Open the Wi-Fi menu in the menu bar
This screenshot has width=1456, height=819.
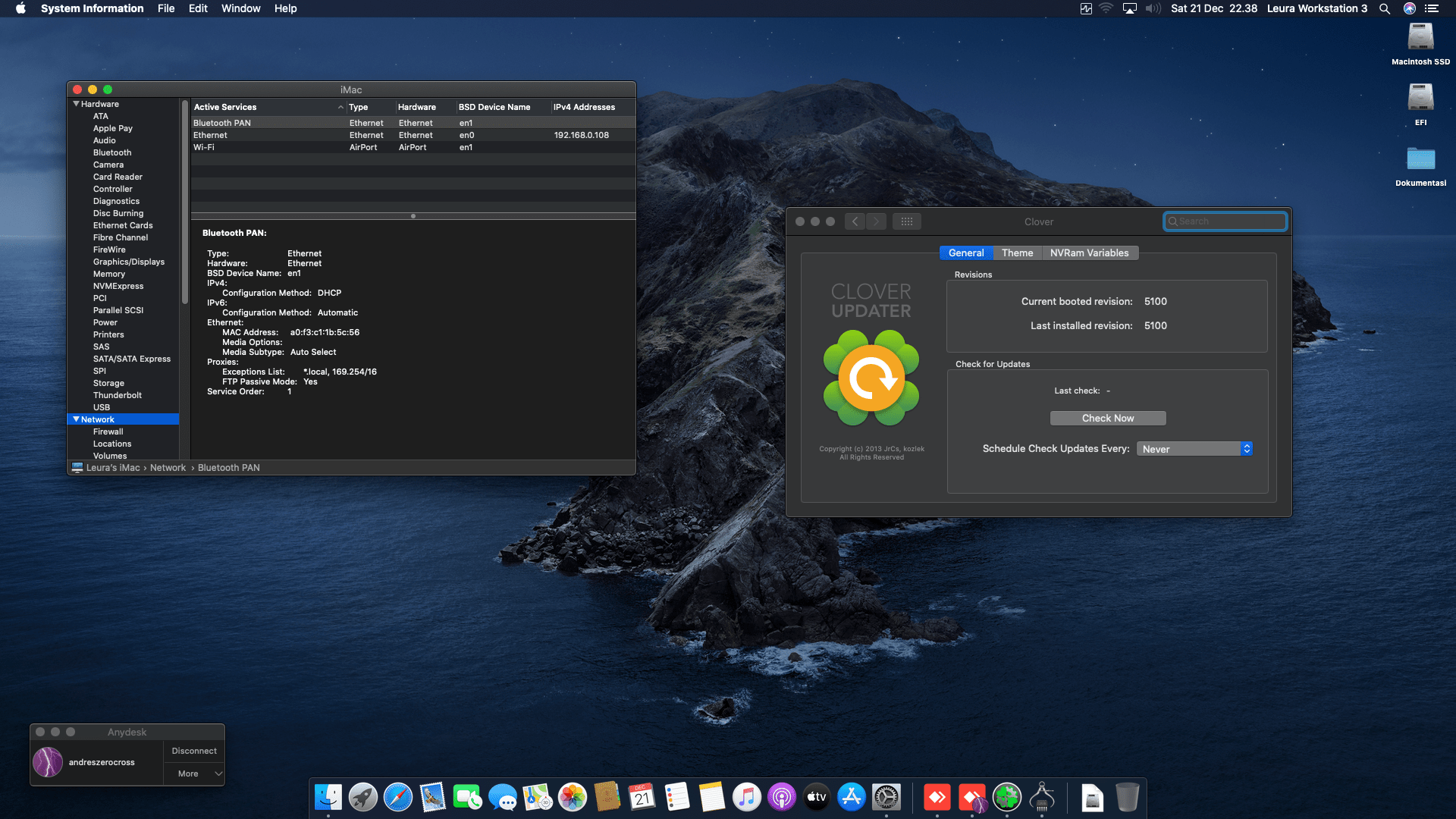click(1106, 8)
